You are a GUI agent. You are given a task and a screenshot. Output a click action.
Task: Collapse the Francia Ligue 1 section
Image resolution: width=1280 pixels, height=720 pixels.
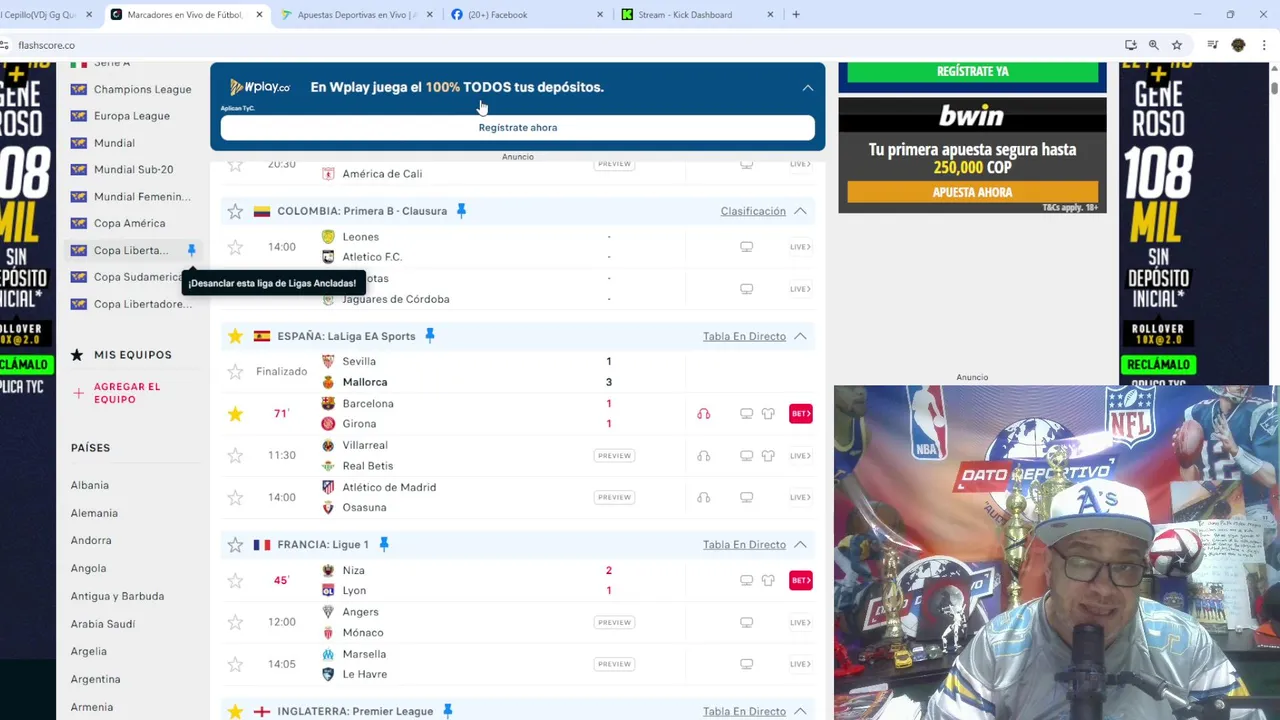pos(800,545)
